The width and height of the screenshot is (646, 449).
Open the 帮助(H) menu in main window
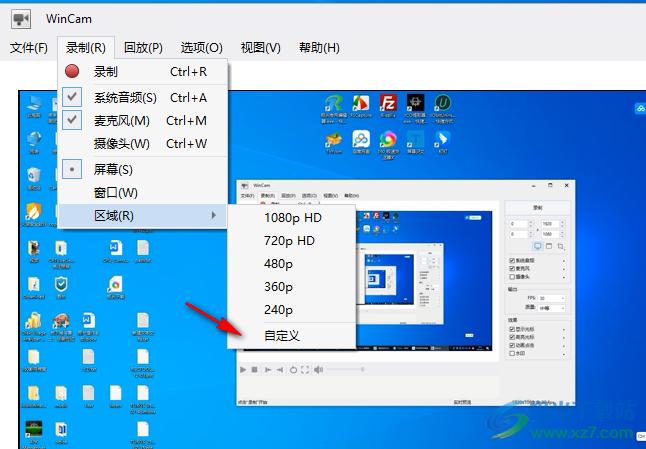click(x=319, y=48)
